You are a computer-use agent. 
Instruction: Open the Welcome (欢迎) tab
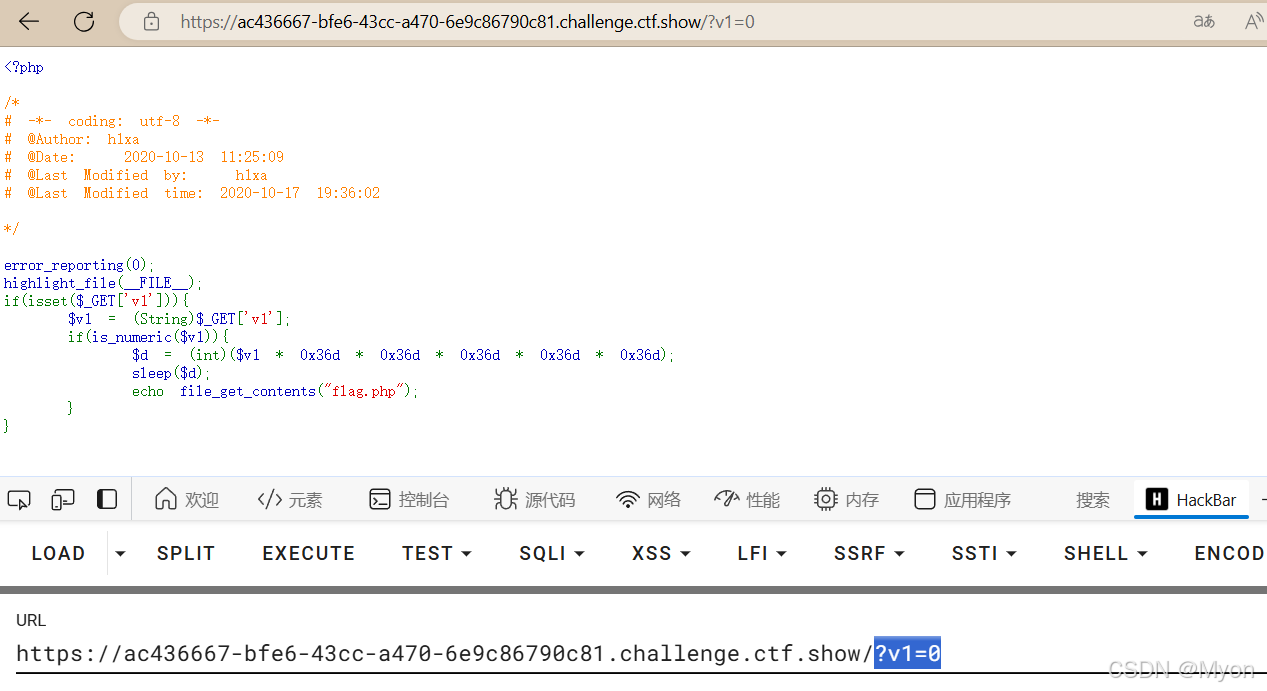pyautogui.click(x=187, y=500)
